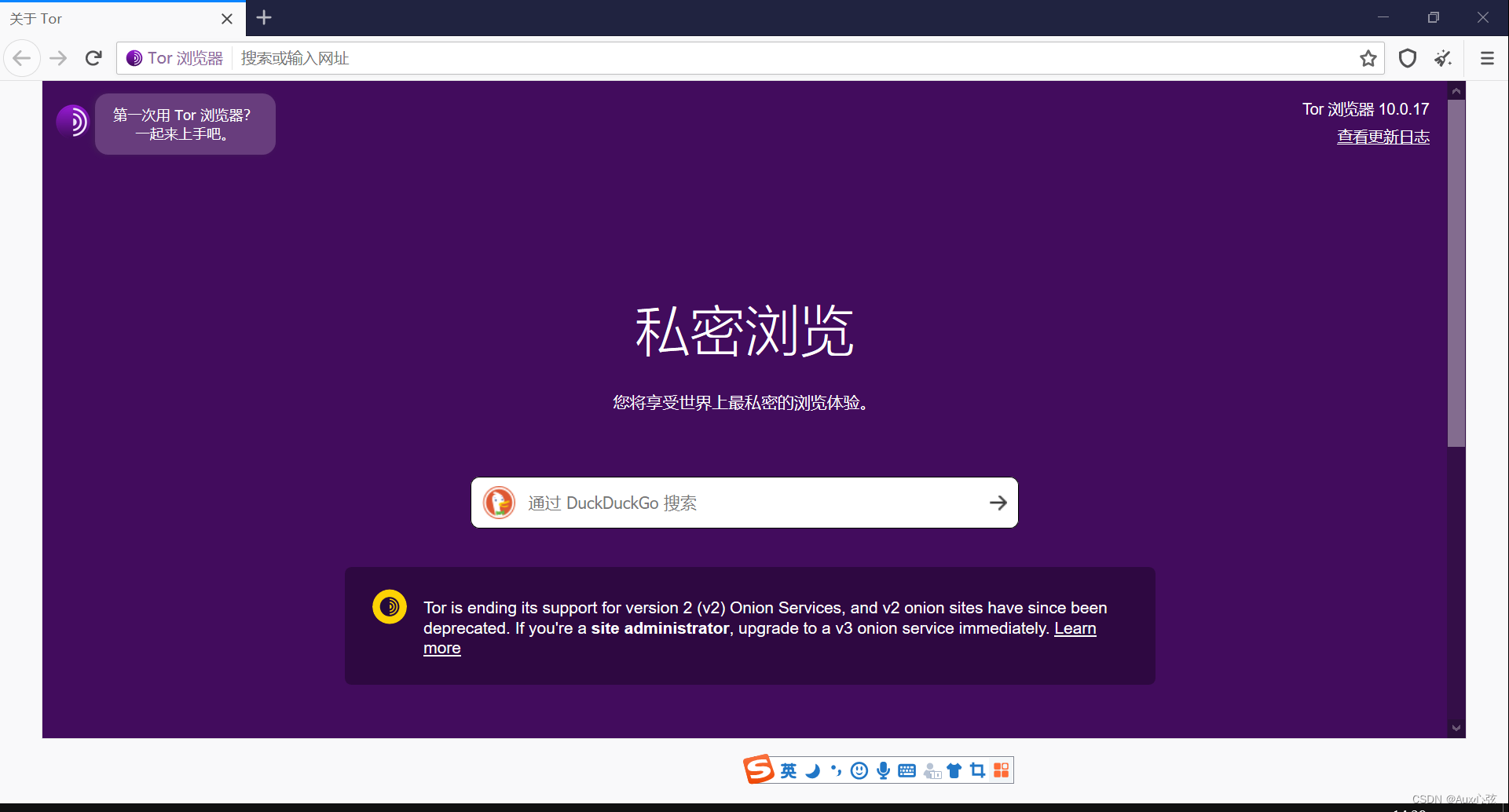This screenshot has height=812, width=1509.
Task: Open Sogou emoji picker icon
Action: click(859, 770)
